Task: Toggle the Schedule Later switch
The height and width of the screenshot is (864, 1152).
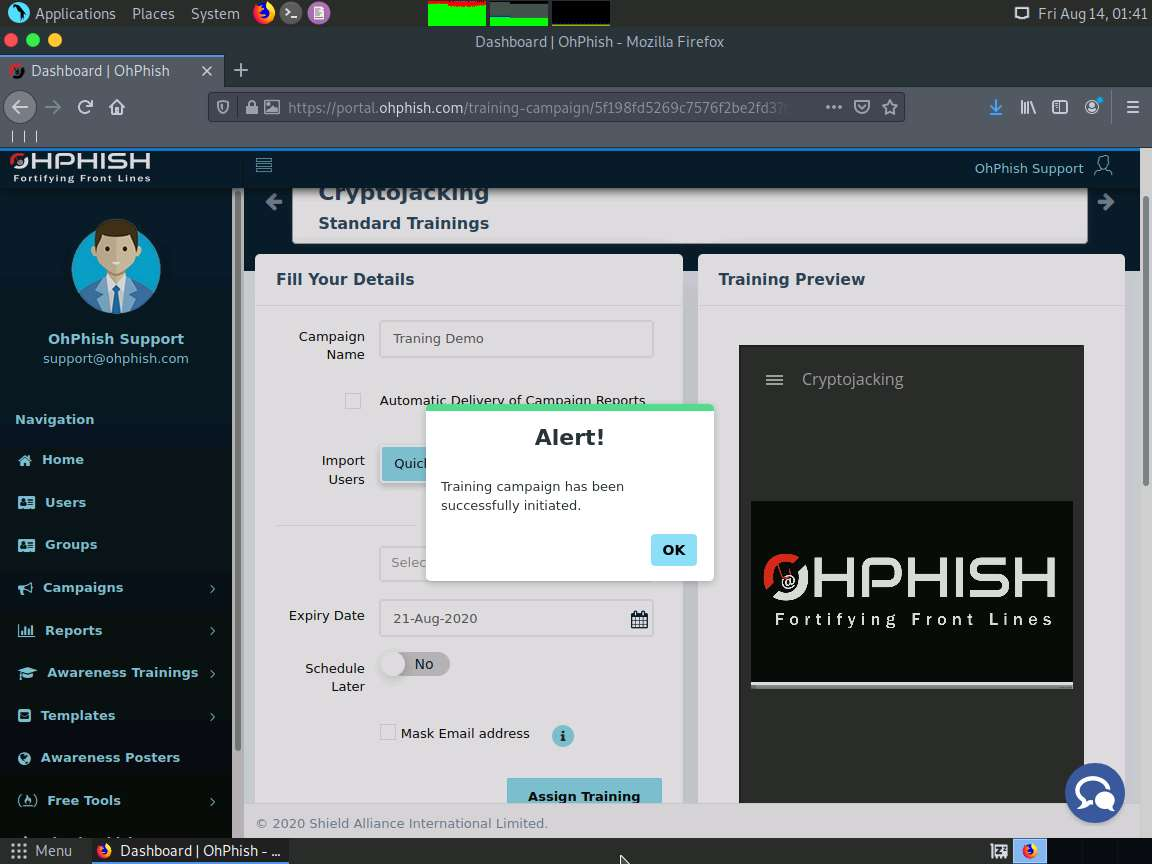Action: click(414, 664)
